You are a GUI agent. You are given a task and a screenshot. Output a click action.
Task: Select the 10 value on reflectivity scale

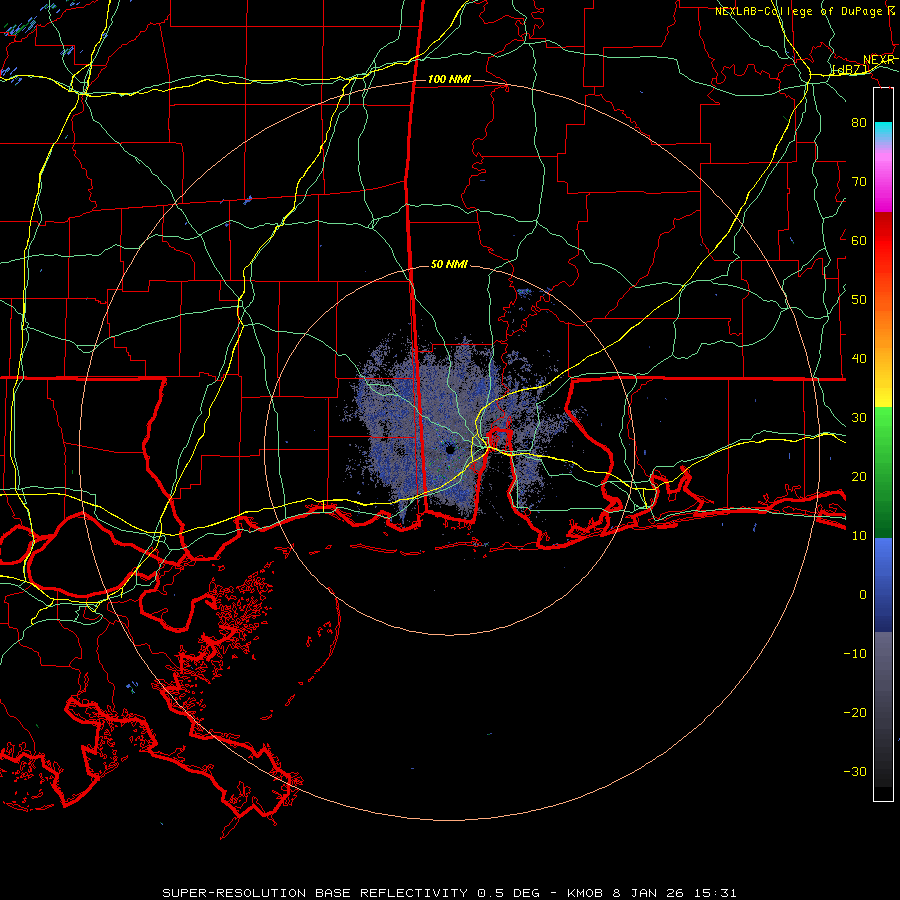point(859,536)
